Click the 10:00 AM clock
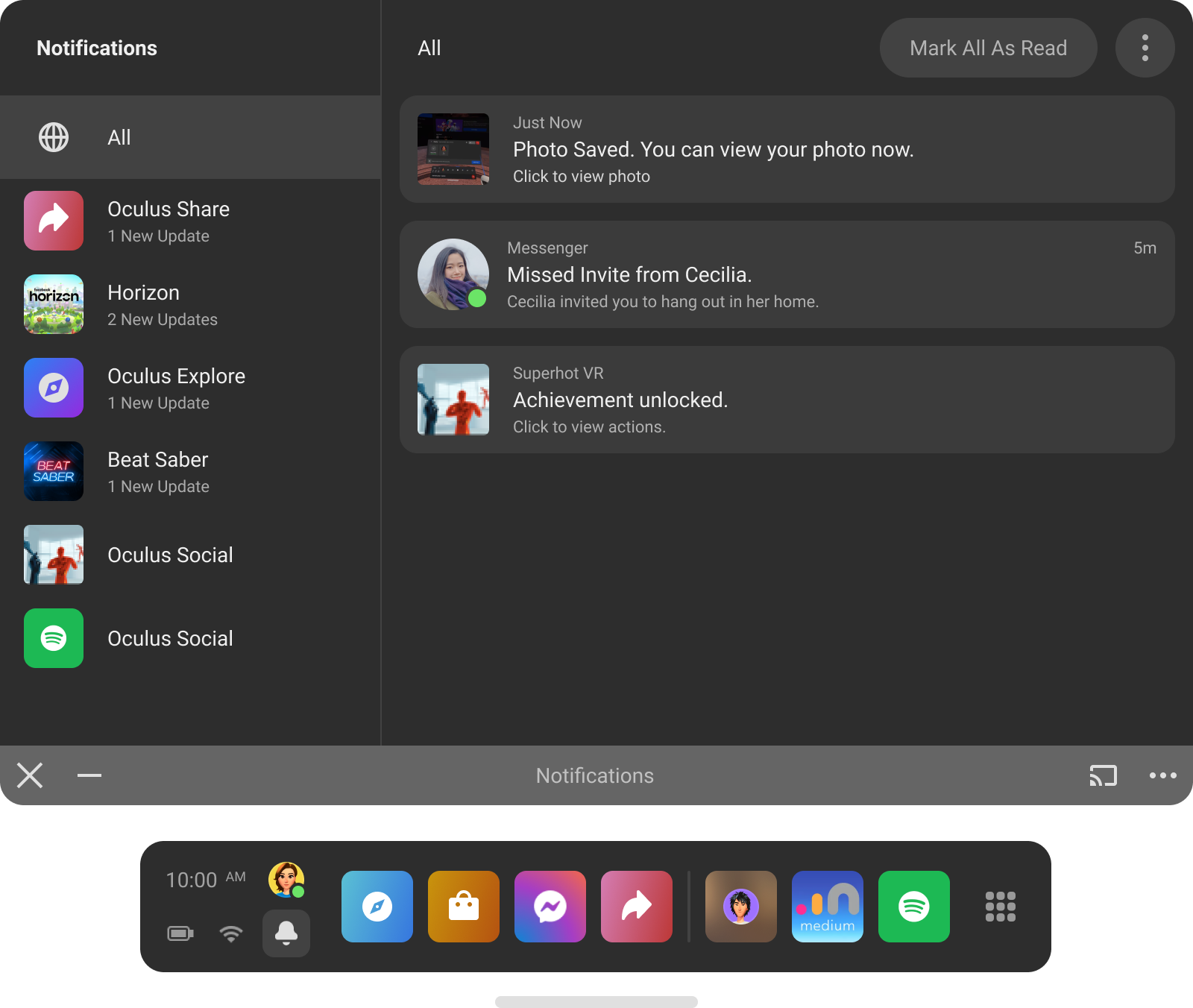1193x1008 pixels. (206, 880)
